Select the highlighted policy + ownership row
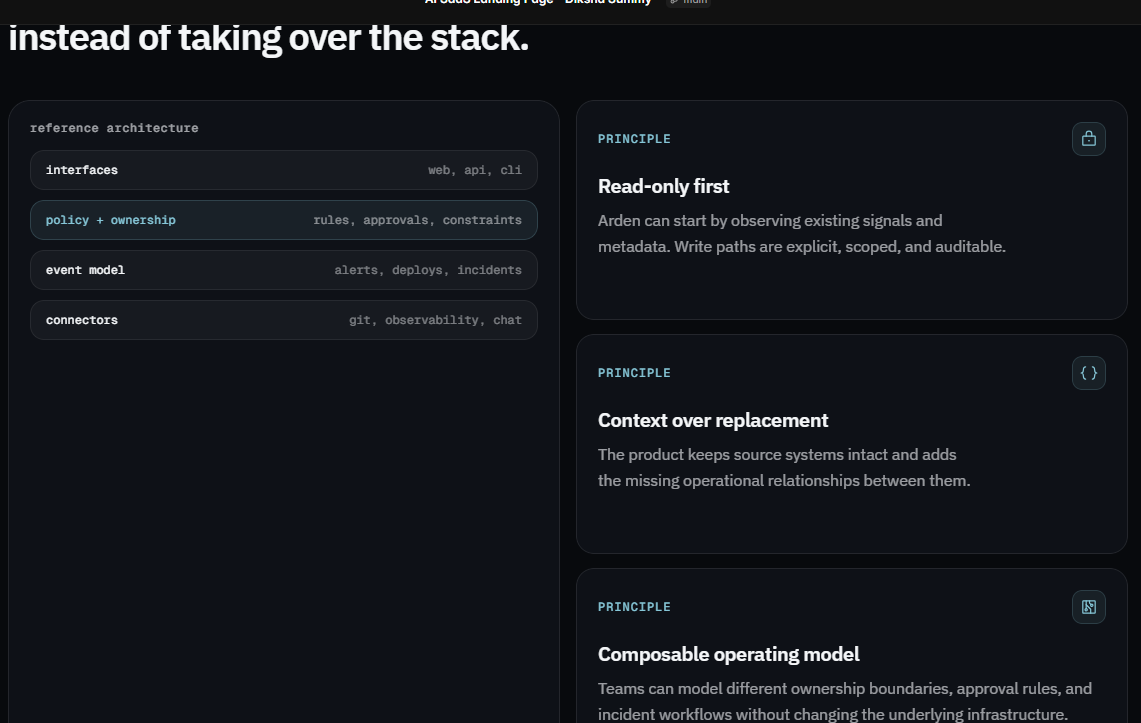Image resolution: width=1141 pixels, height=723 pixels. (x=284, y=220)
